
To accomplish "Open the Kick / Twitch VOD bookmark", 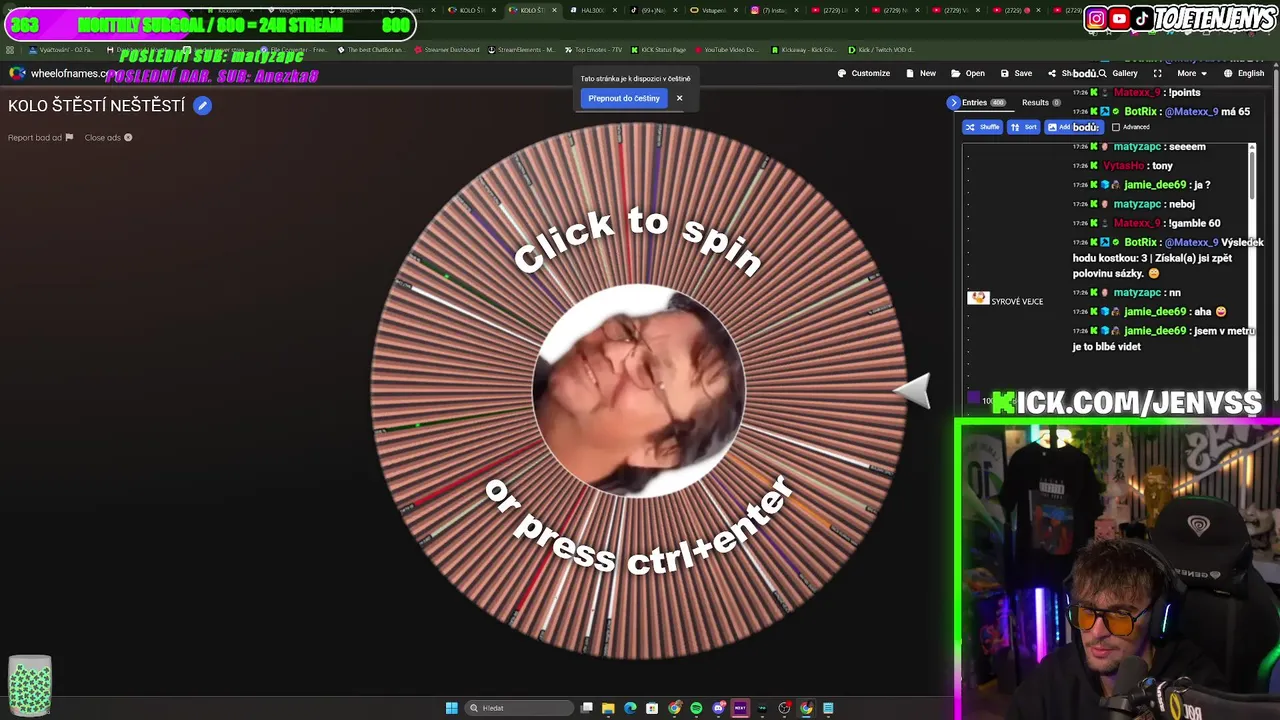I will 882,50.
